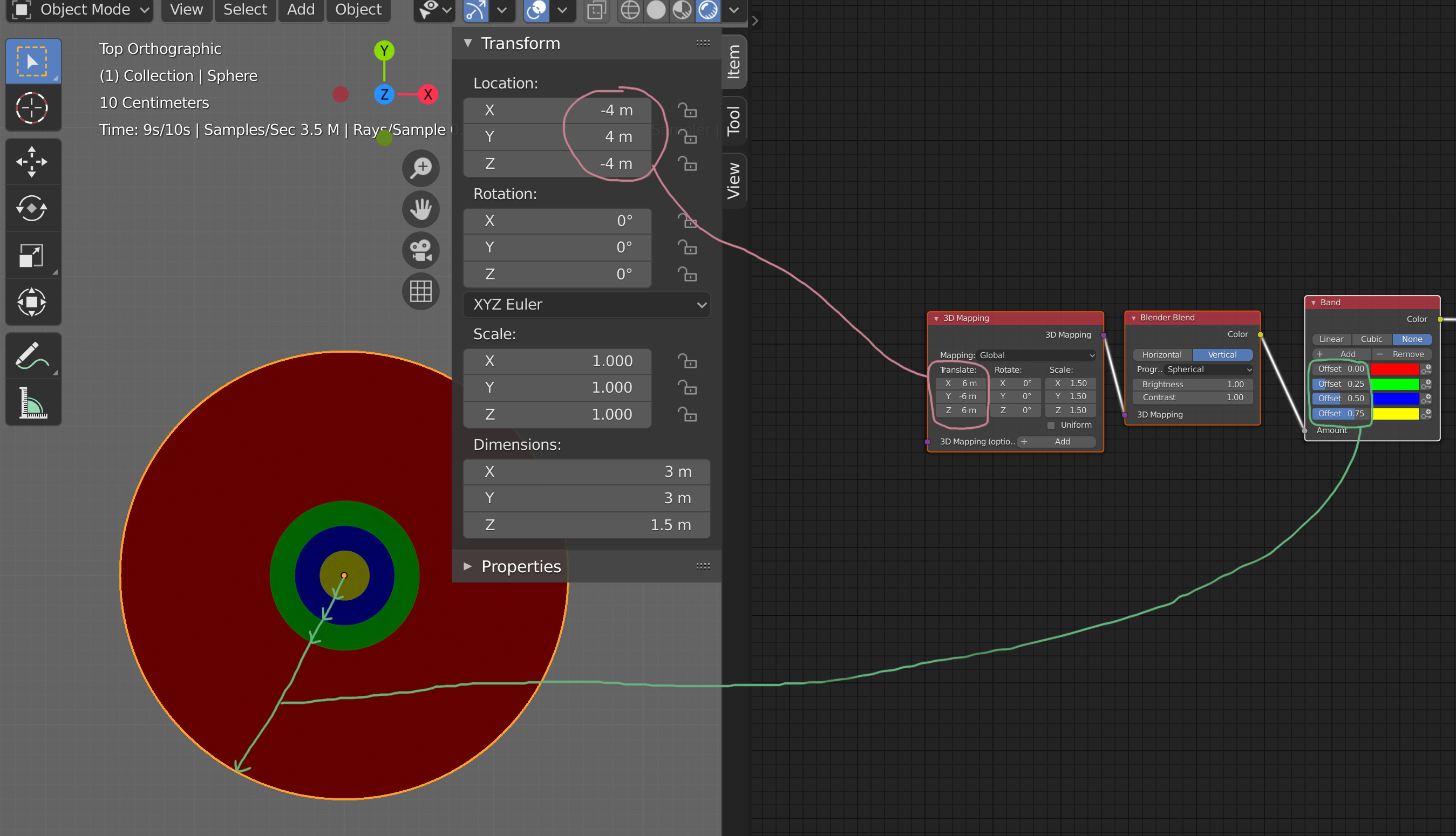Image resolution: width=1456 pixels, height=836 pixels.
Task: Expand the Properties panel section
Action: [x=520, y=566]
